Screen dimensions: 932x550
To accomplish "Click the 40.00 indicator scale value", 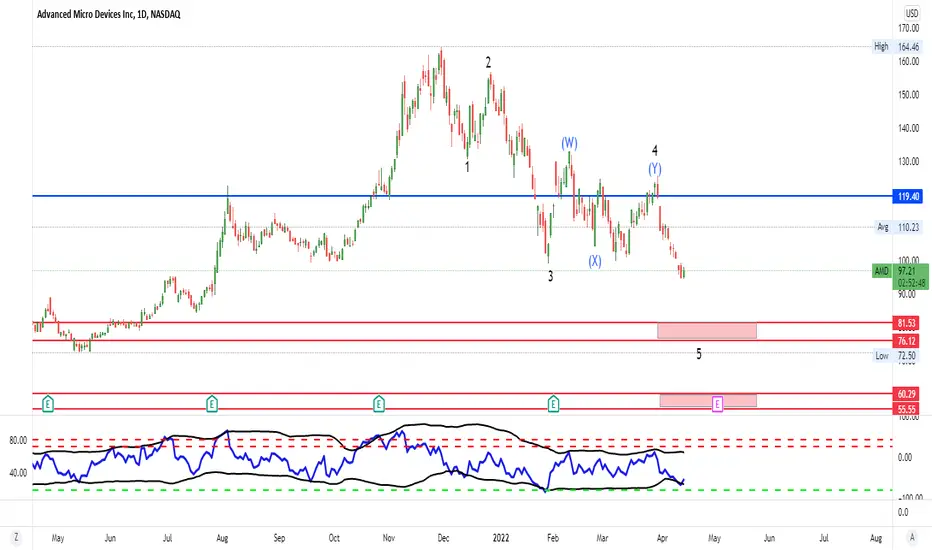I will tap(18, 473).
